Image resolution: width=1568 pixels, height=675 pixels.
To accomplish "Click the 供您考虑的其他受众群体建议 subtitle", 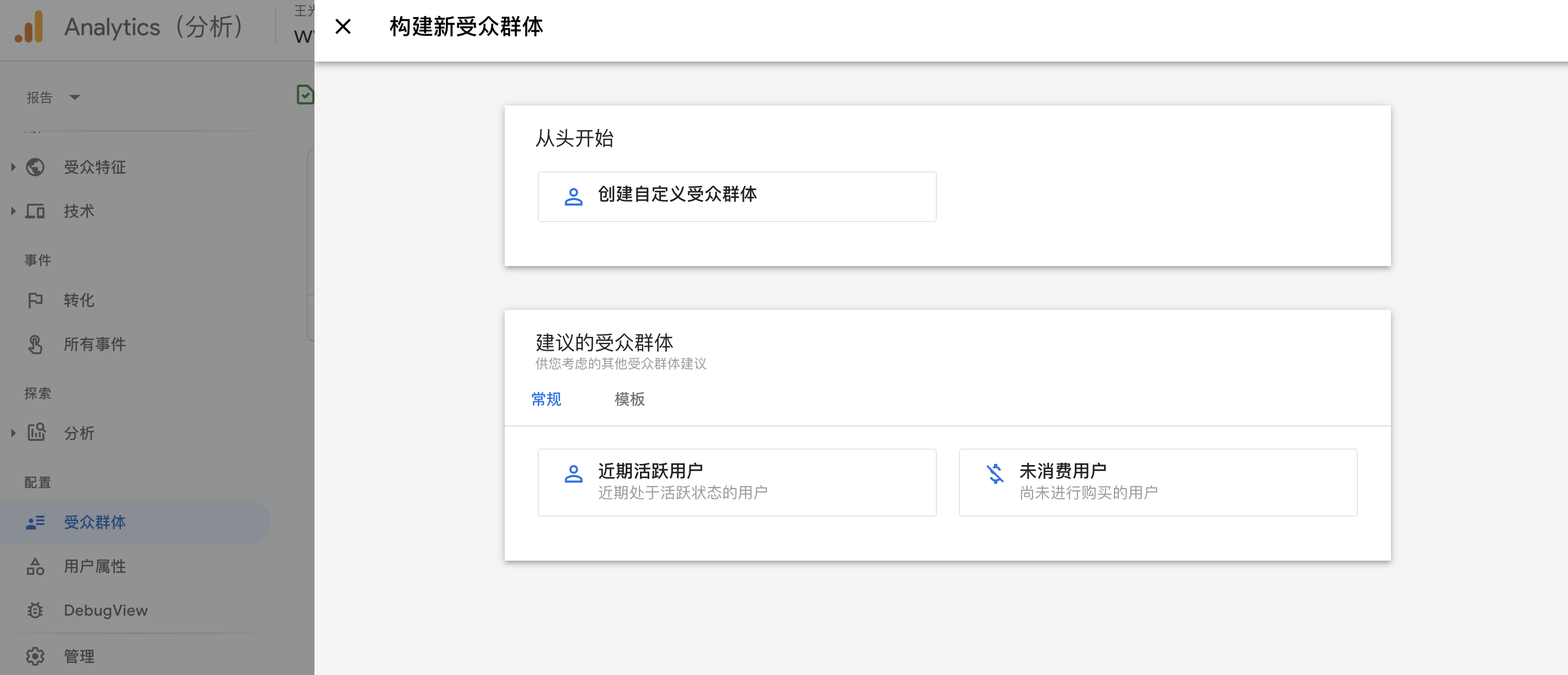I will 621,364.
